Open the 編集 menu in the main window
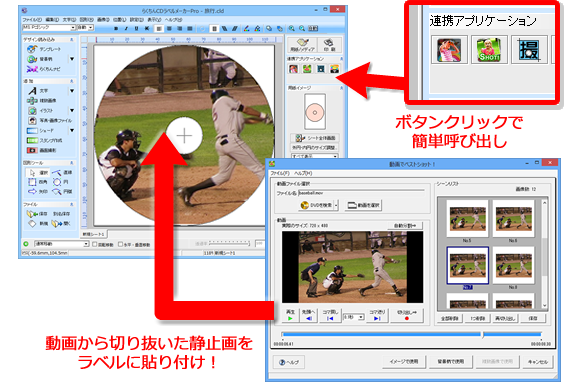582x387 pixels. click(x=52, y=19)
